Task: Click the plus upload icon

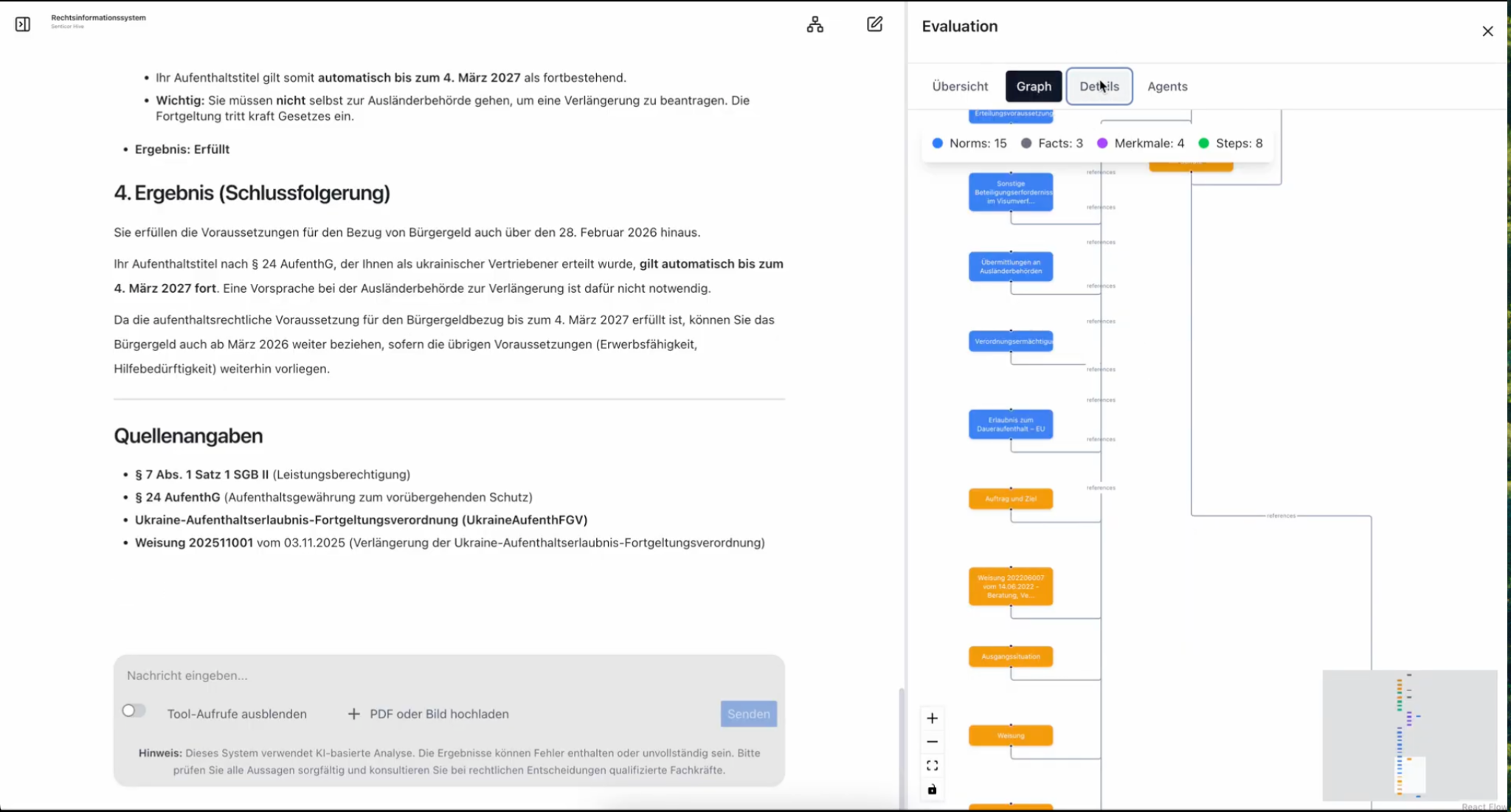Action: pyautogui.click(x=353, y=714)
